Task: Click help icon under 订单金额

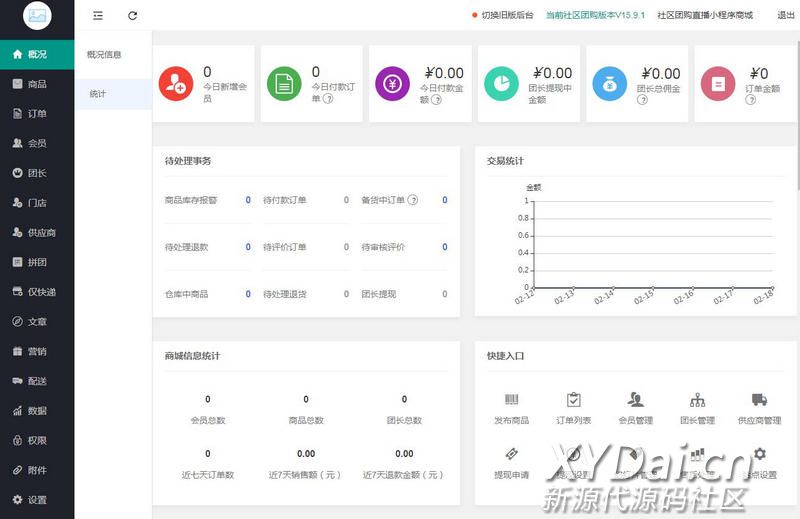Action: pyautogui.click(x=751, y=100)
